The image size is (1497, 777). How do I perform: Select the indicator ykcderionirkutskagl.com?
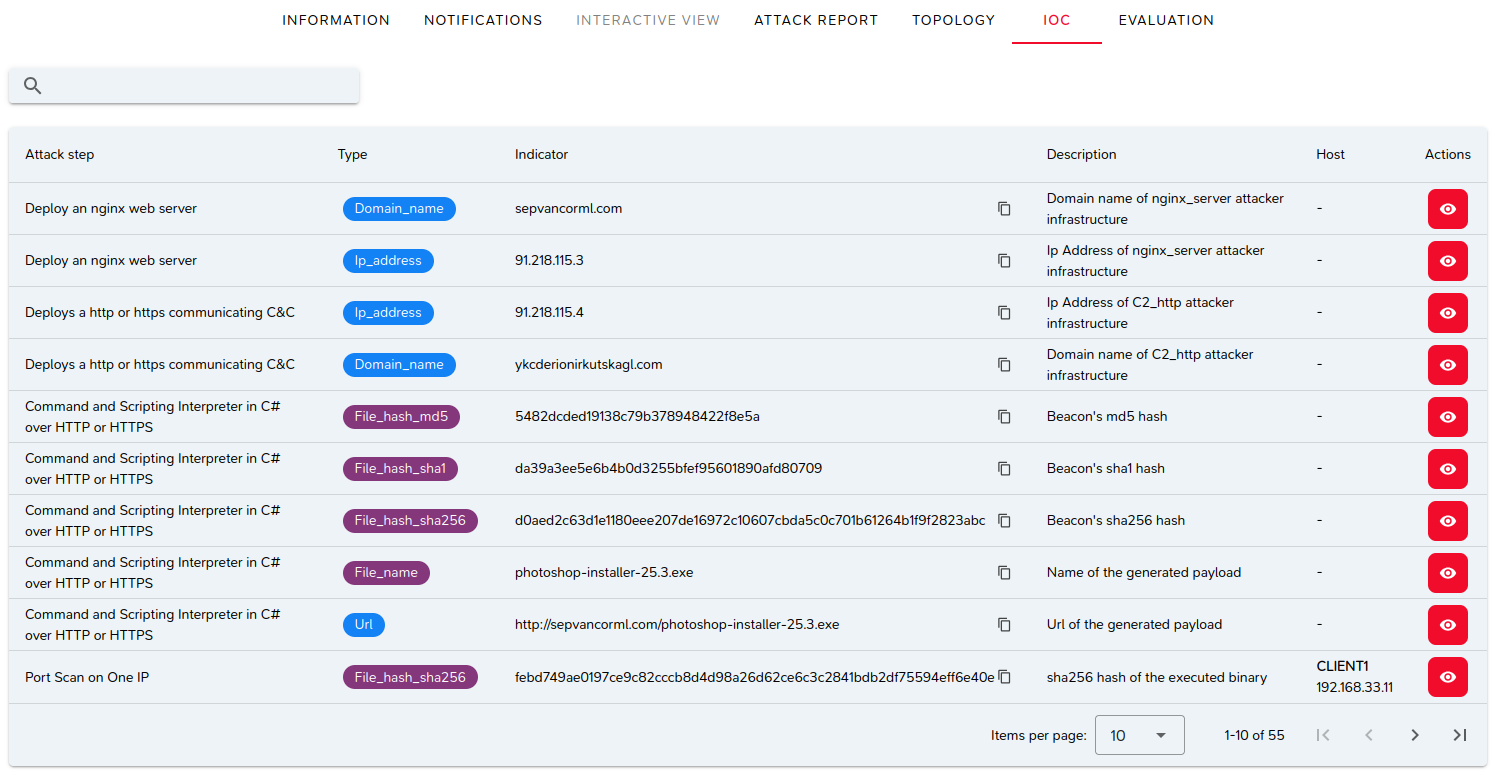click(589, 365)
